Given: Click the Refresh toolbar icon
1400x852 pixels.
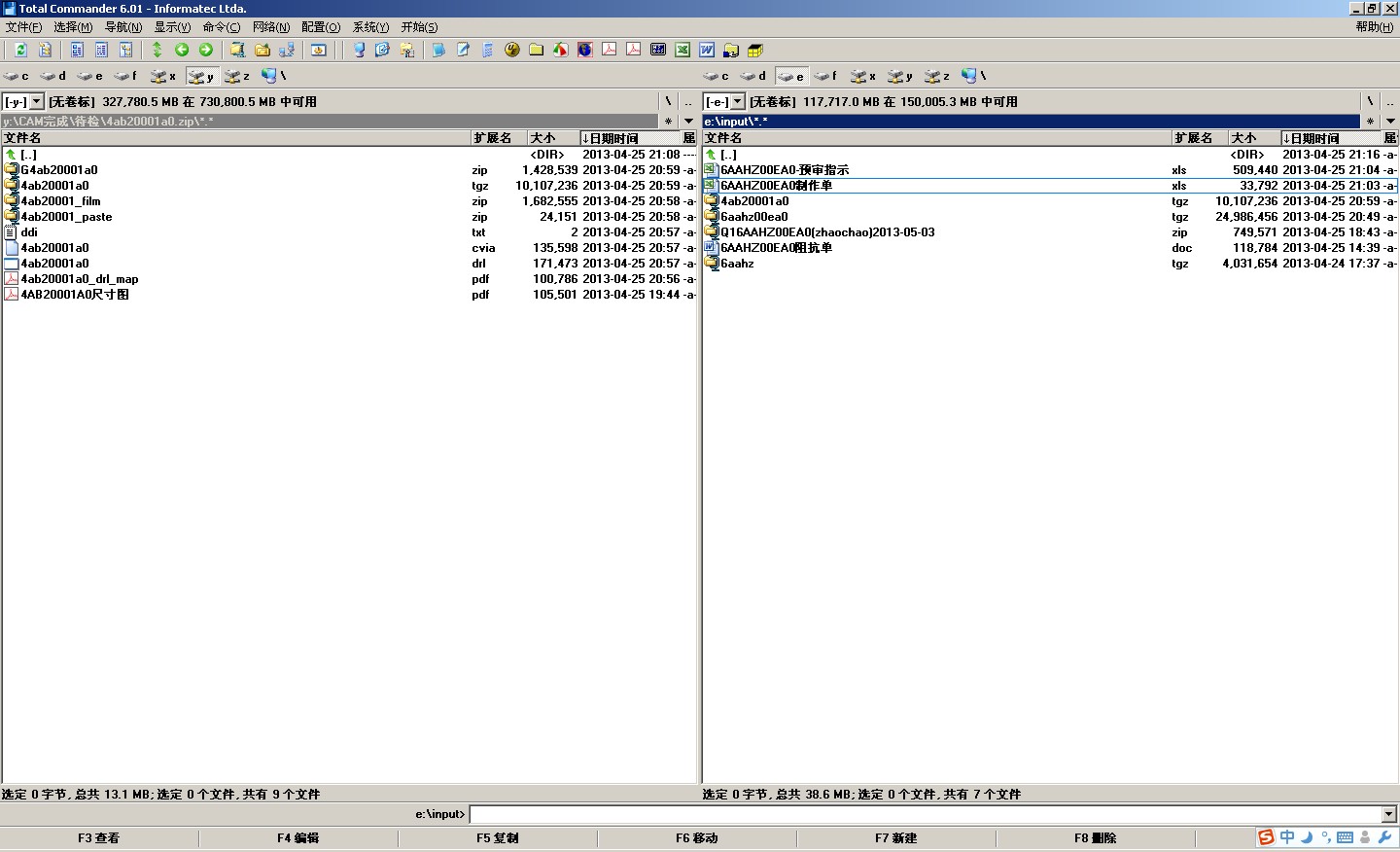Looking at the screenshot, I should click(20, 50).
